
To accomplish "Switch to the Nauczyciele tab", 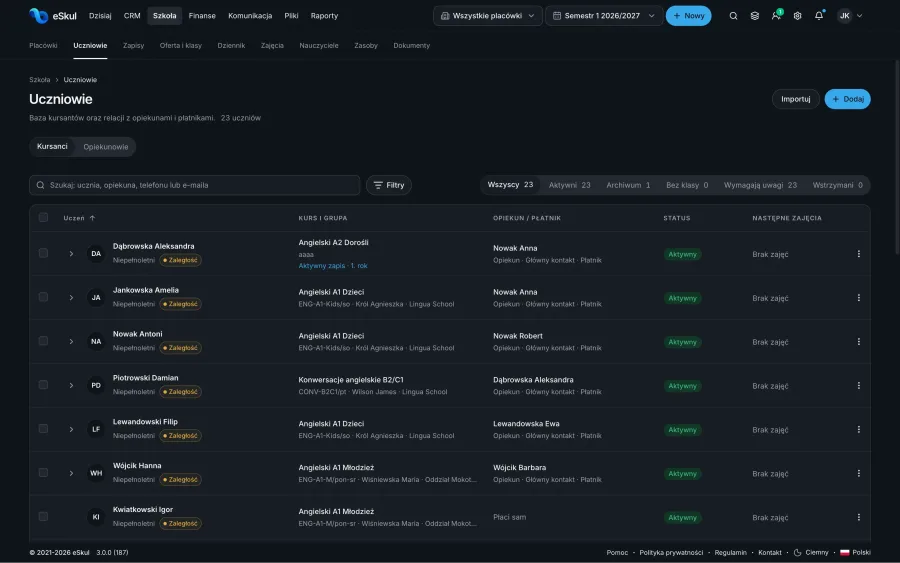I will coord(319,45).
